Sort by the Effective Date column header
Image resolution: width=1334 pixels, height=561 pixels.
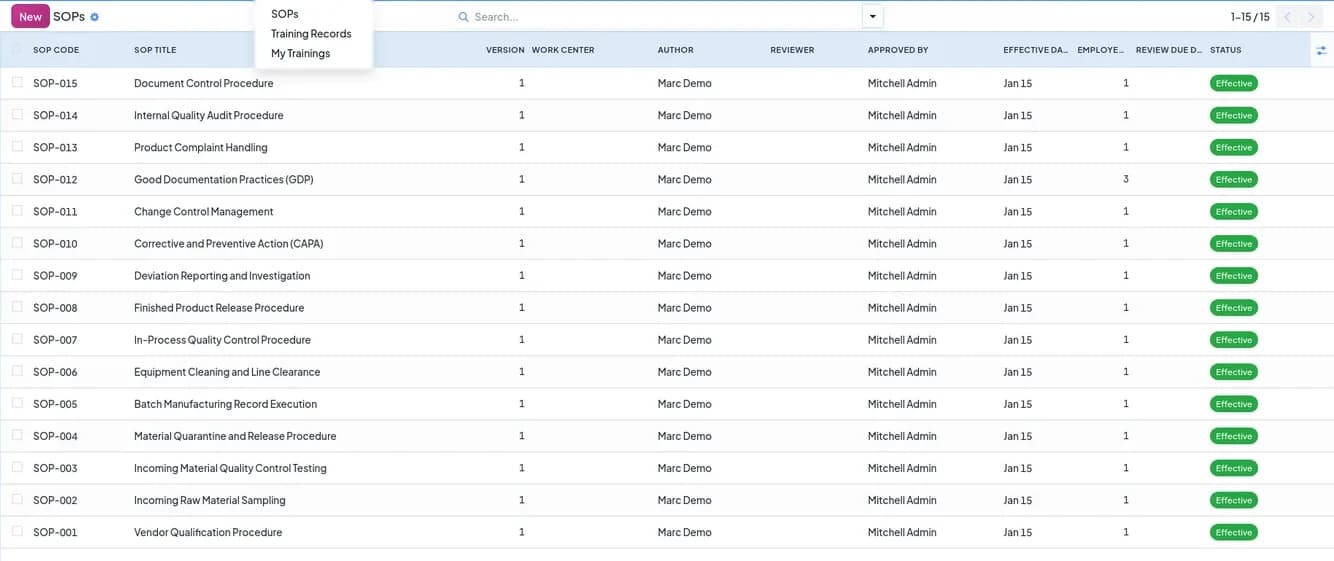(1035, 50)
